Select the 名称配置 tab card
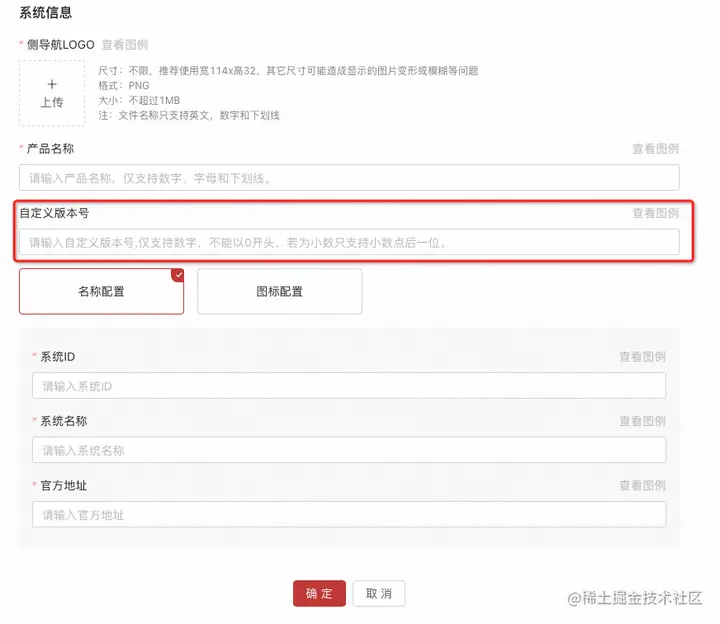Image resolution: width=720 pixels, height=624 pixels. pos(101,292)
